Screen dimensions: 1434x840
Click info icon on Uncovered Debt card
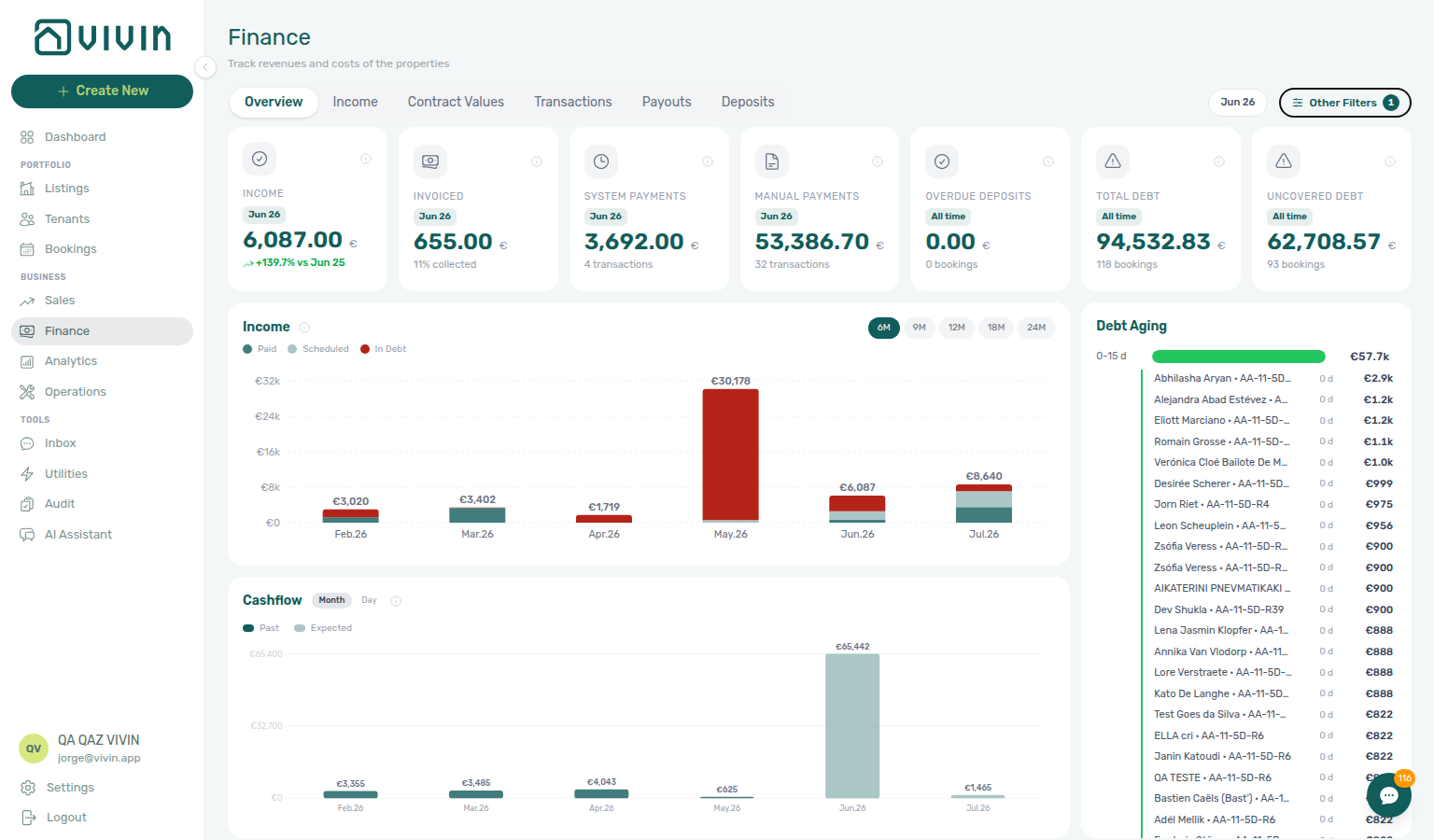1390,161
